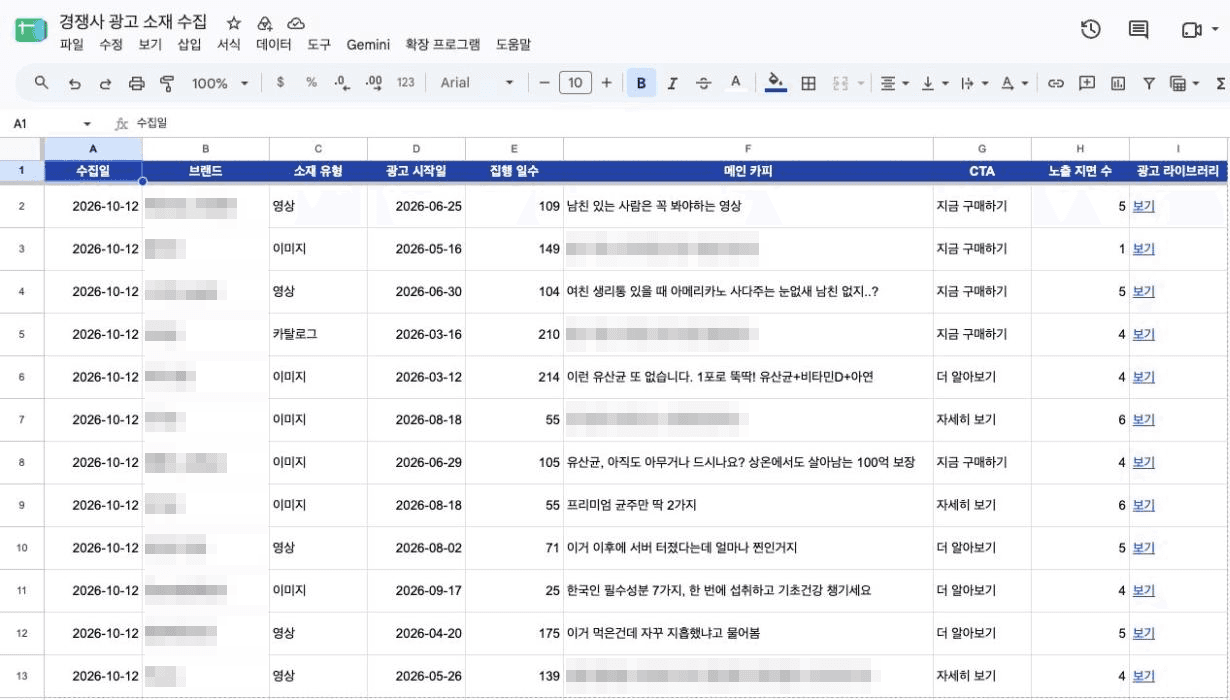Open the 확장 프로그램 menu

tap(442, 45)
